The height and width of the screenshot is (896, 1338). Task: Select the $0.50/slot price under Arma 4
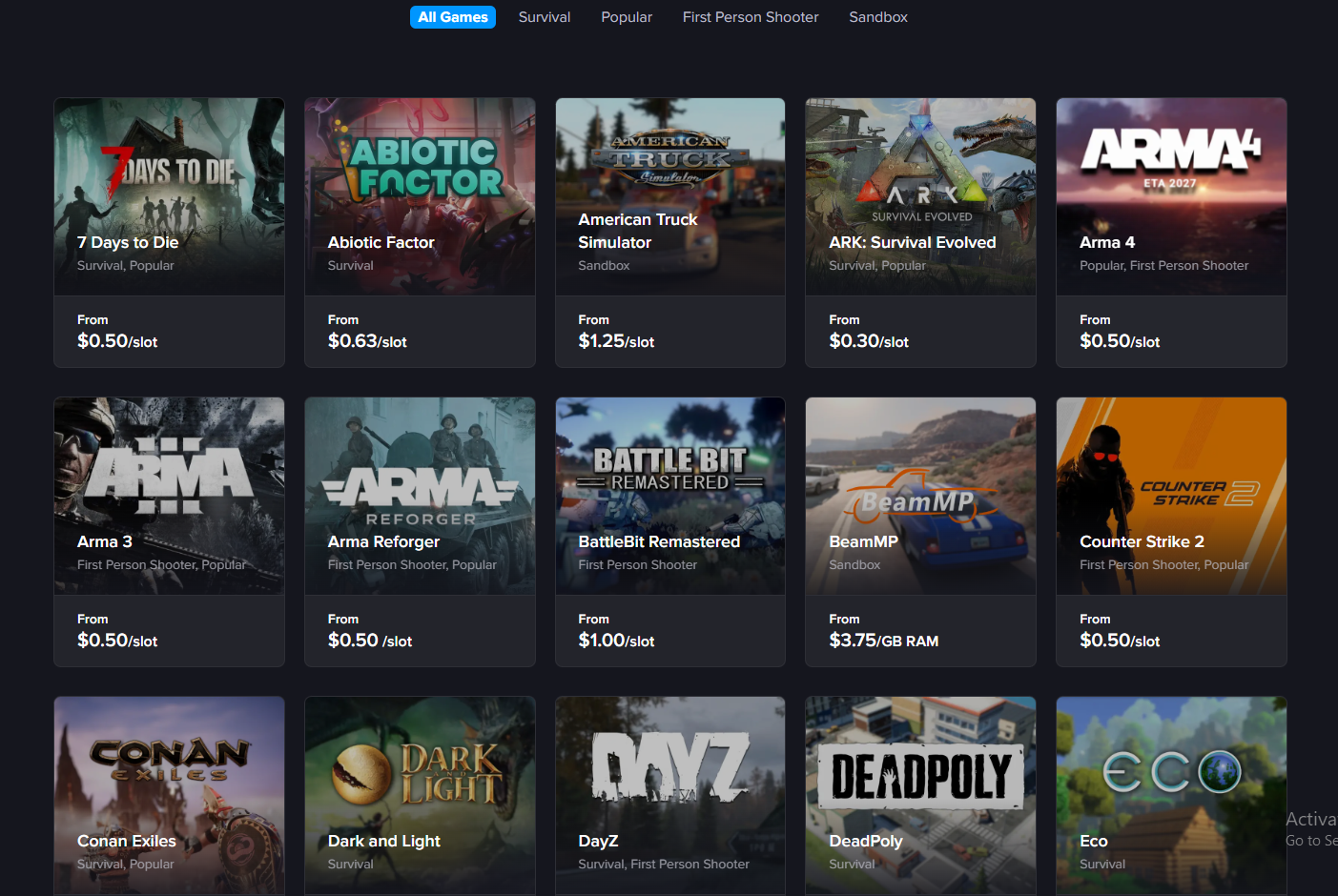pyautogui.click(x=1120, y=341)
